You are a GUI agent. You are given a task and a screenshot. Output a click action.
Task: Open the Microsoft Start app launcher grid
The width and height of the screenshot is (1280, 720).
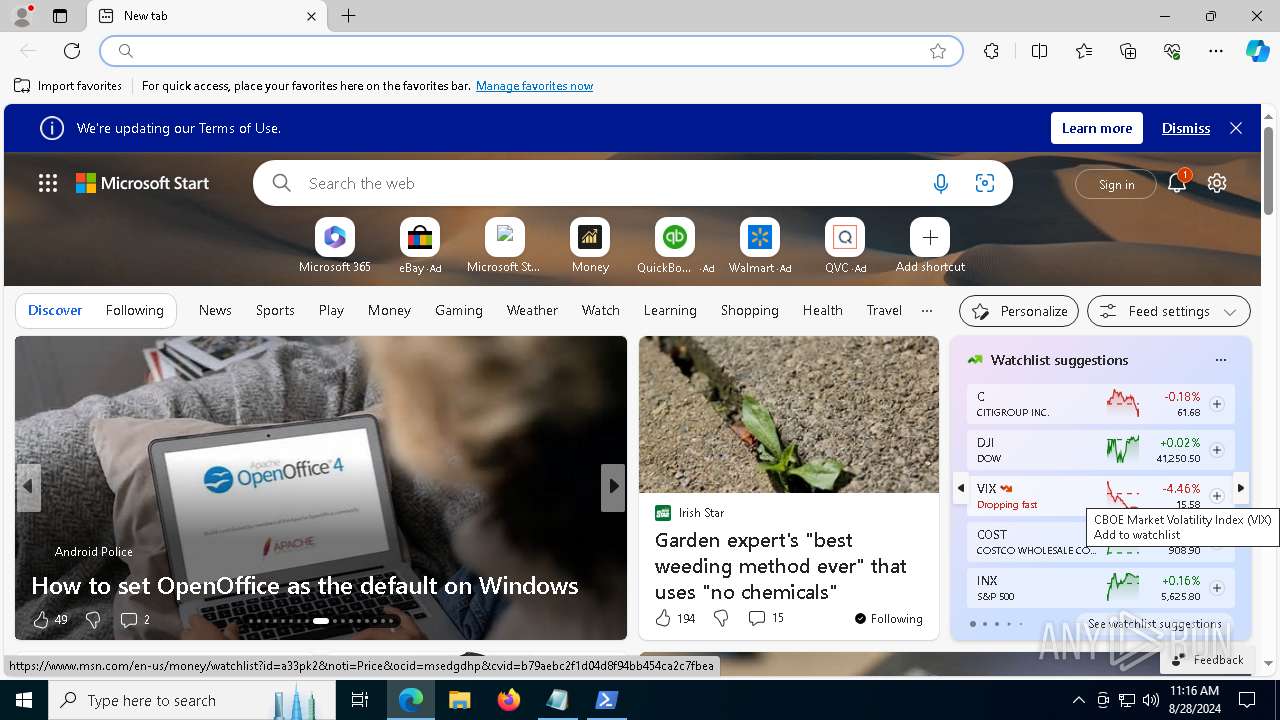[48, 183]
